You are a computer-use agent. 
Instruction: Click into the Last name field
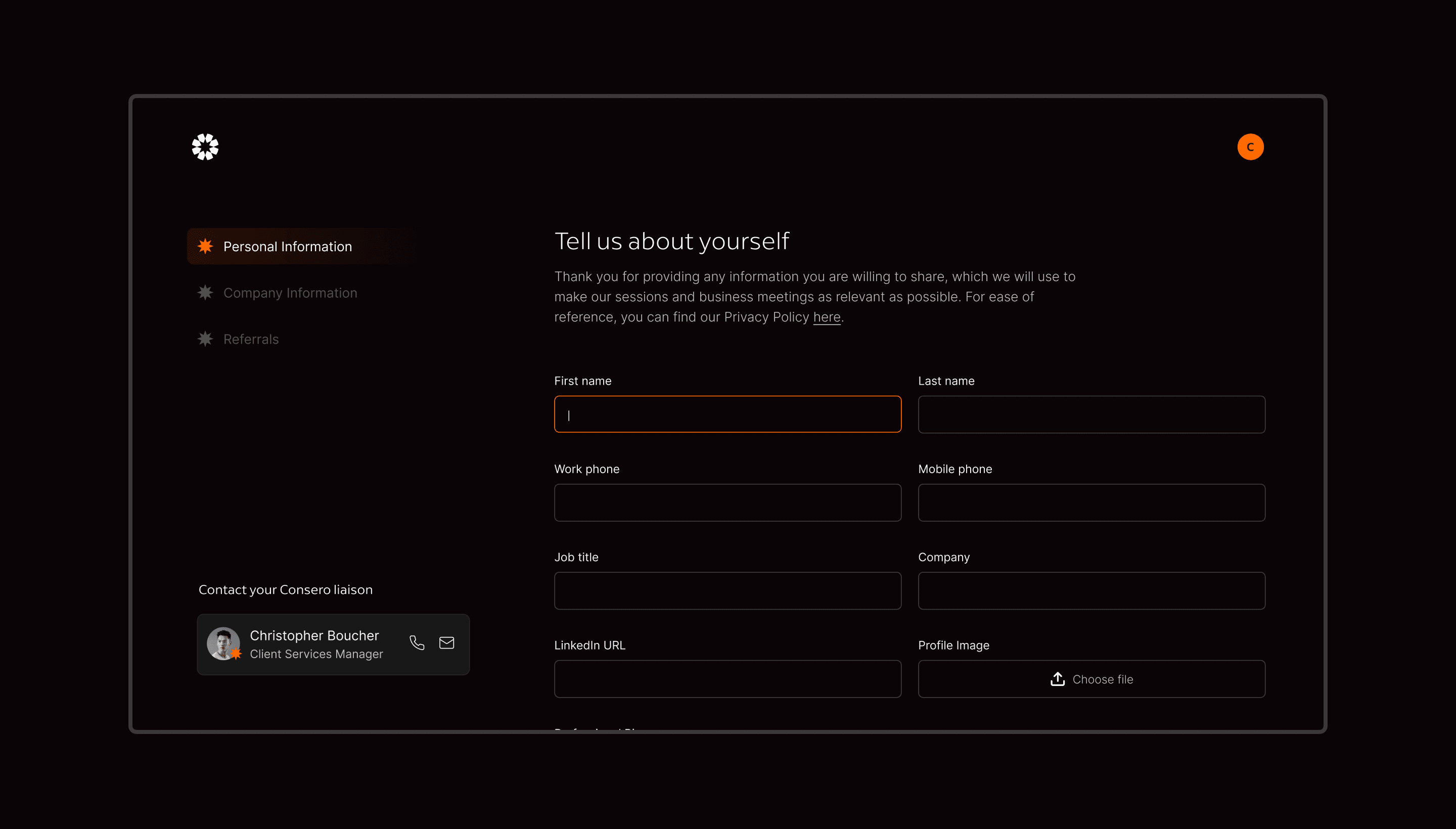coord(1091,414)
